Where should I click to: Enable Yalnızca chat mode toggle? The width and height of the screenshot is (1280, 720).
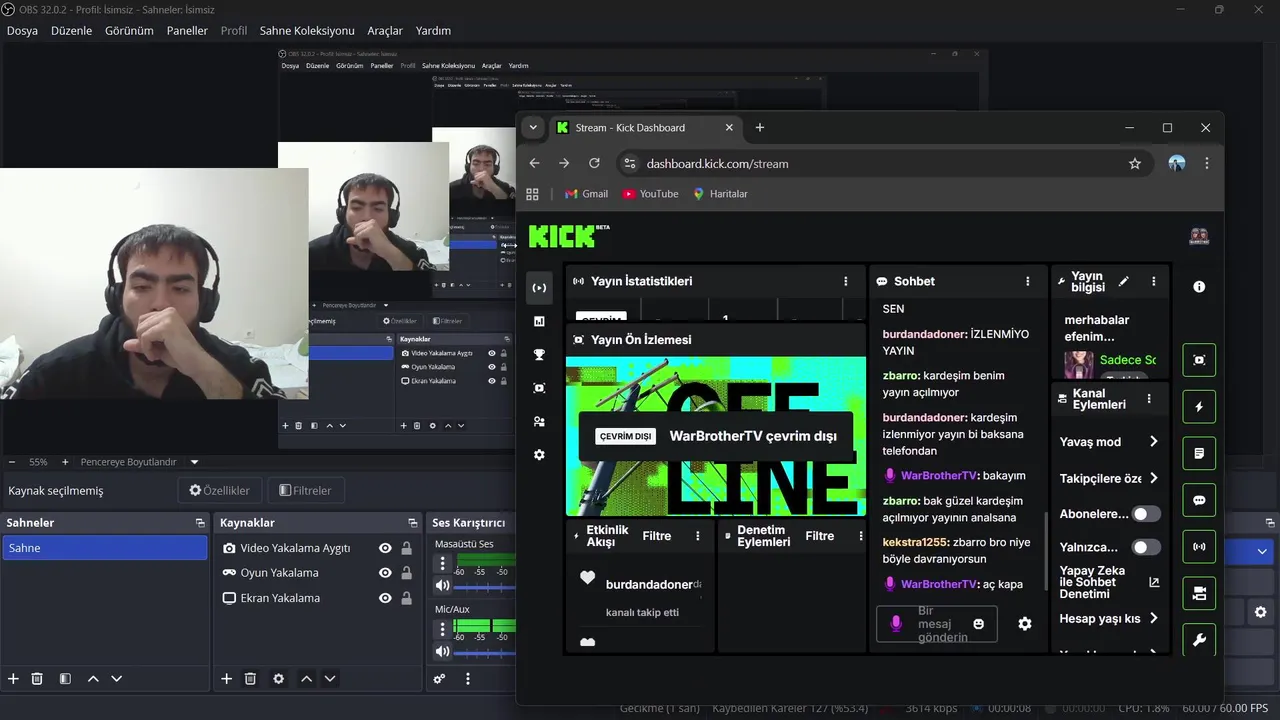point(1146,547)
